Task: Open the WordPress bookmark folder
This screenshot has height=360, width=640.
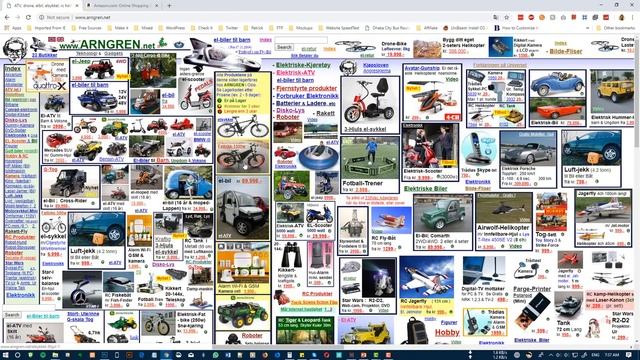Action: pos(172,28)
